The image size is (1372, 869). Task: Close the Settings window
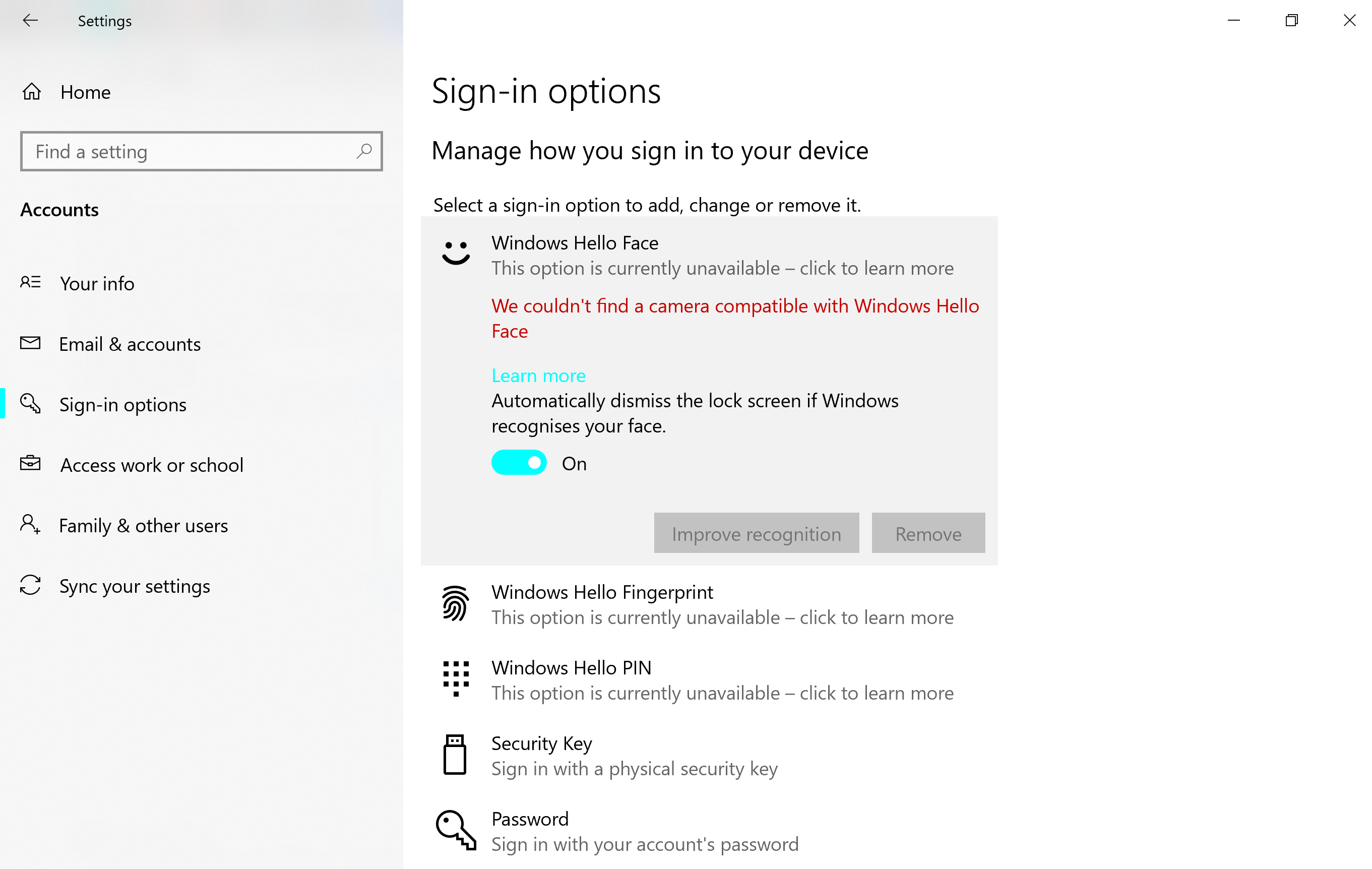click(x=1349, y=21)
